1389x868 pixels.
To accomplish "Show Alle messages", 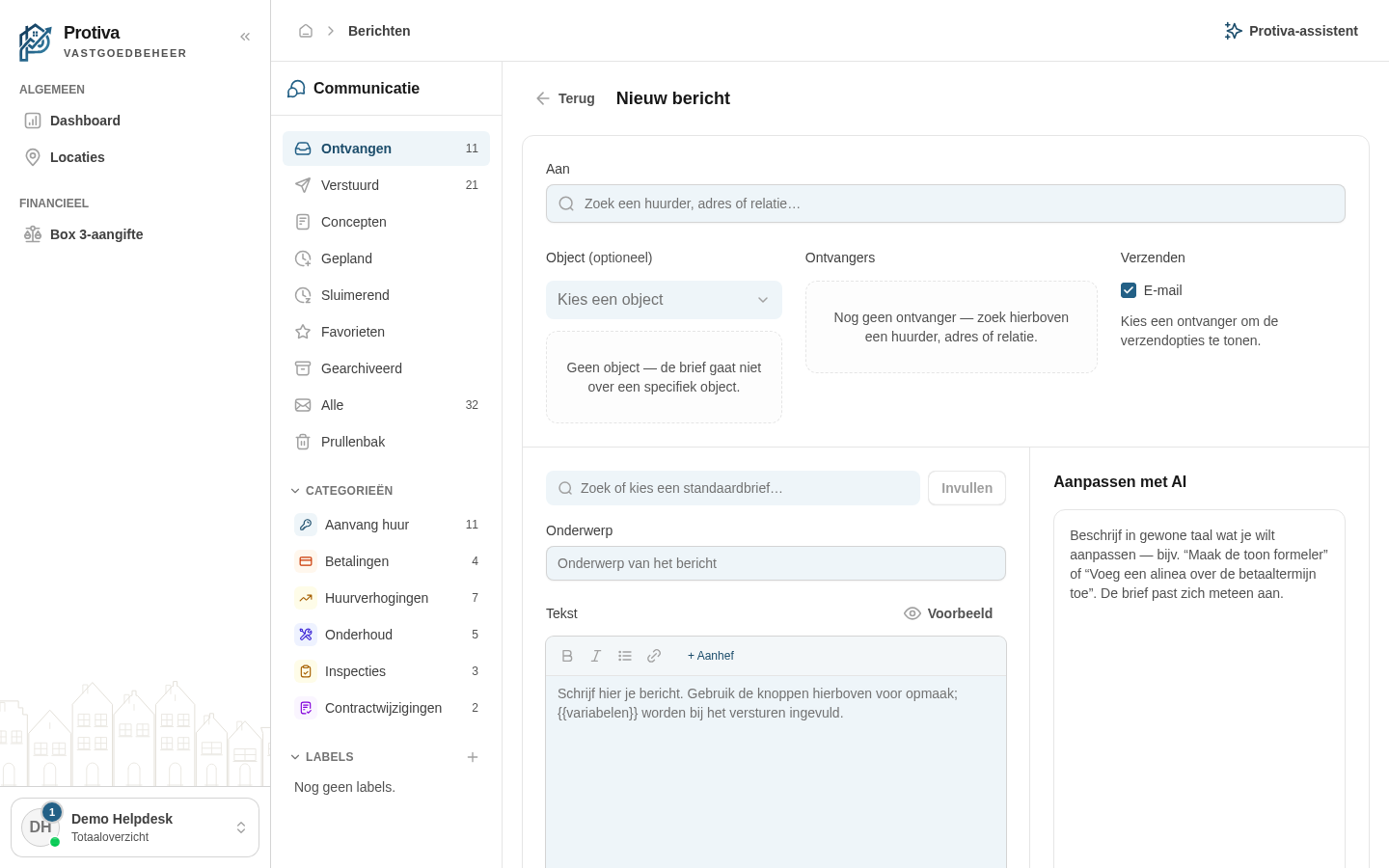I will click(x=386, y=405).
